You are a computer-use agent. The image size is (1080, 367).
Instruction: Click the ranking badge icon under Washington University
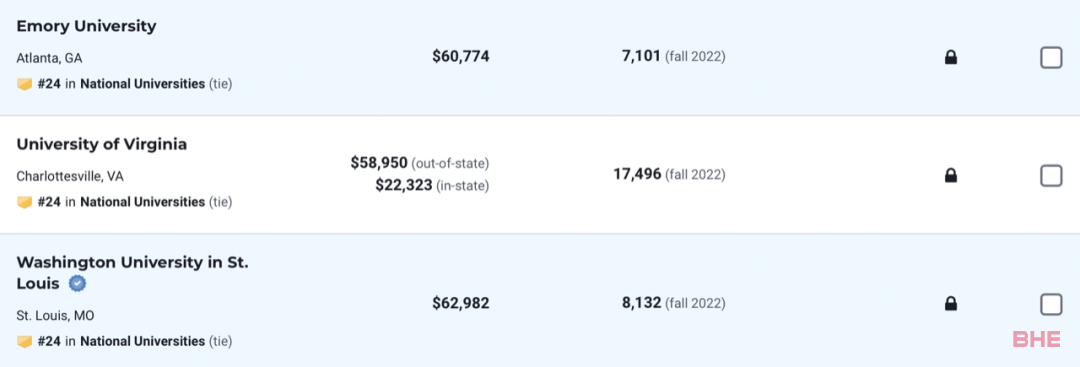(x=25, y=342)
